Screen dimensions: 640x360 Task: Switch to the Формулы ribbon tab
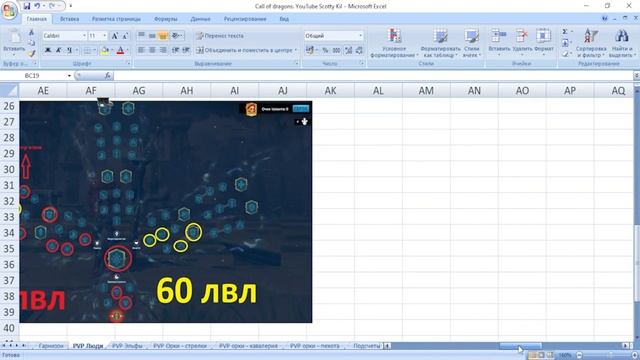coord(166,19)
